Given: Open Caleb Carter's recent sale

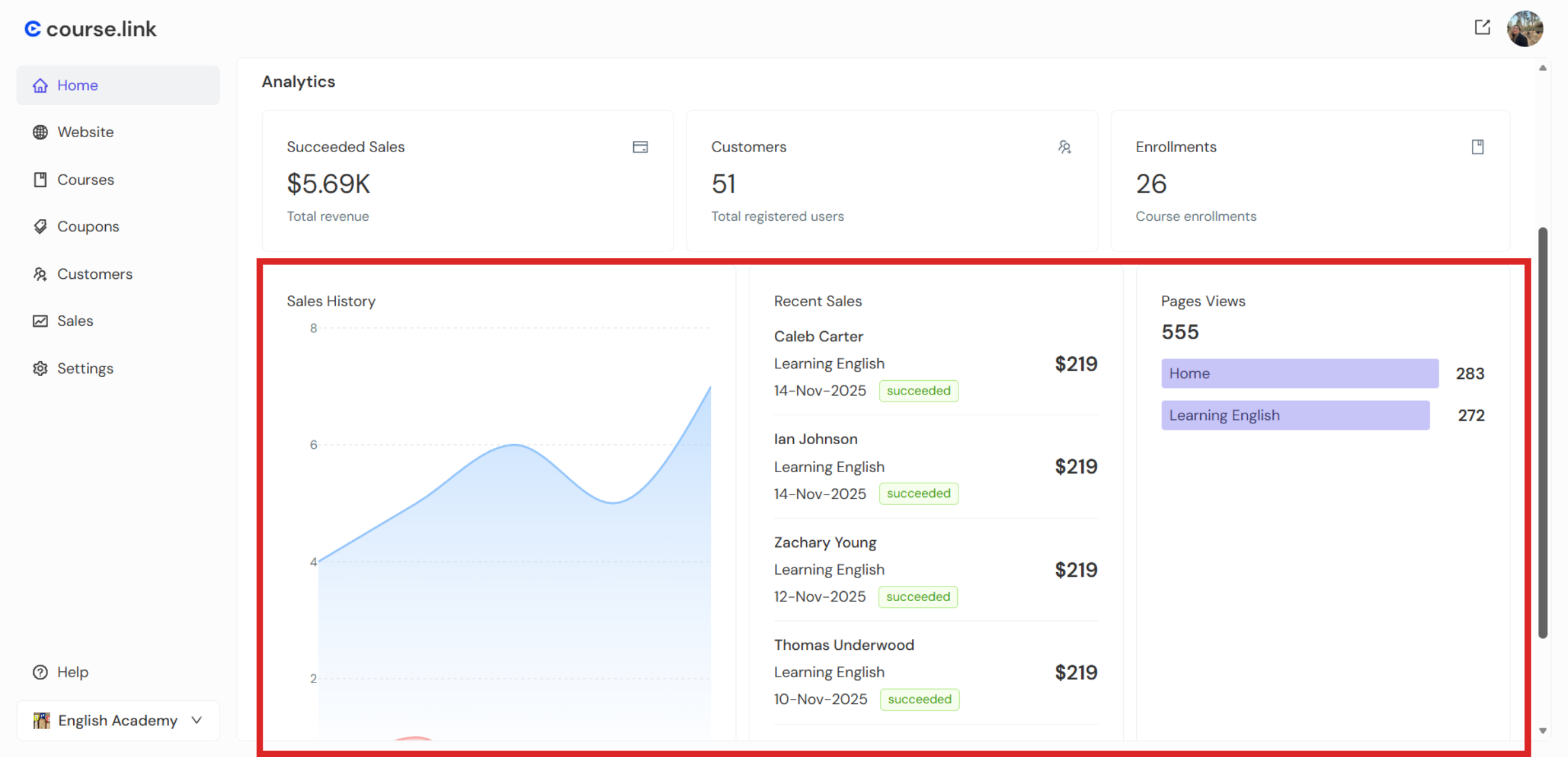Looking at the screenshot, I should pos(818,336).
